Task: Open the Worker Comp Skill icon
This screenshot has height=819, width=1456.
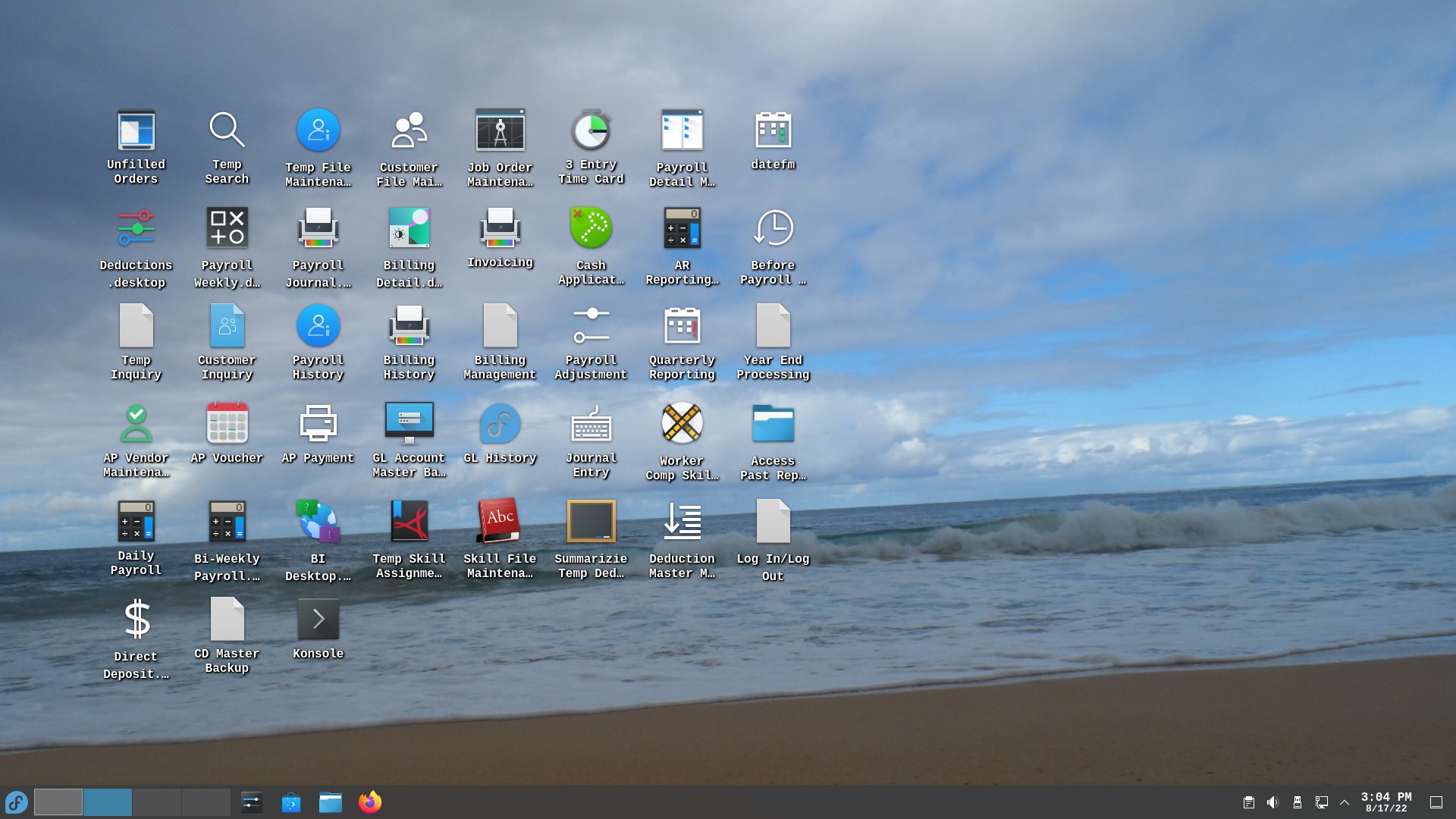Action: [x=682, y=424]
